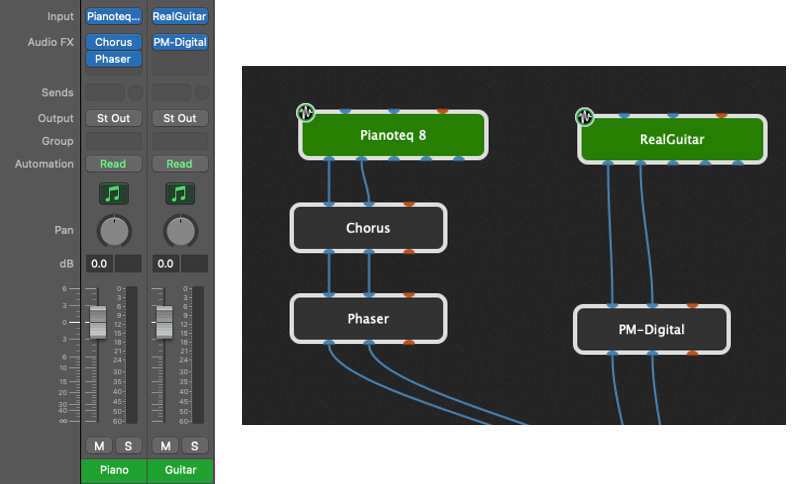Open the empty Audio FX slot on Guitar
804x484 pixels.
(179, 63)
